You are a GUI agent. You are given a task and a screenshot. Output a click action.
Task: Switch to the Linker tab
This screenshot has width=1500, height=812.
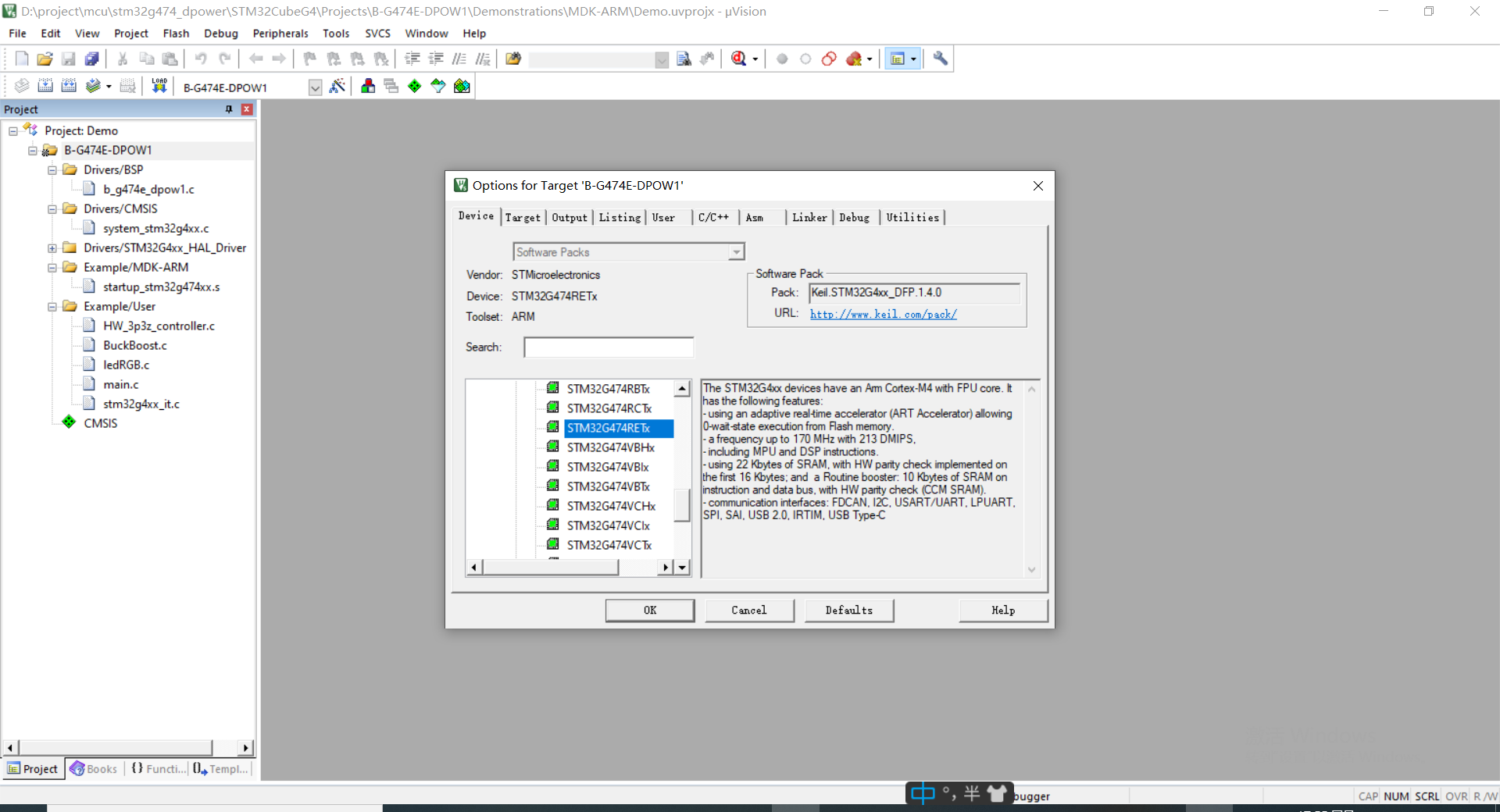809,218
